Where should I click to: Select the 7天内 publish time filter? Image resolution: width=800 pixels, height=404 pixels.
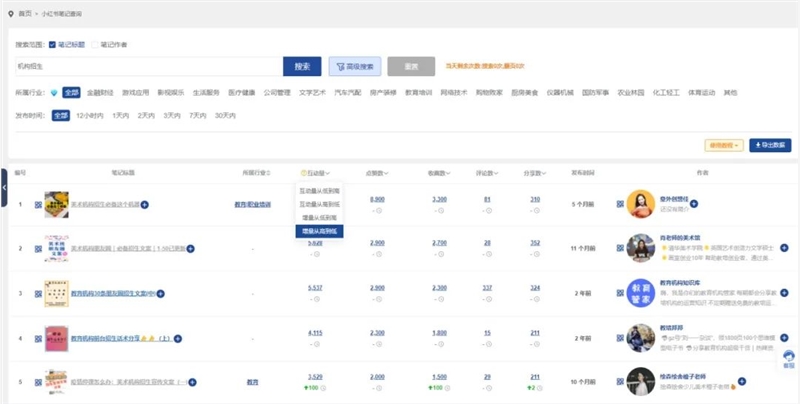coord(197,115)
